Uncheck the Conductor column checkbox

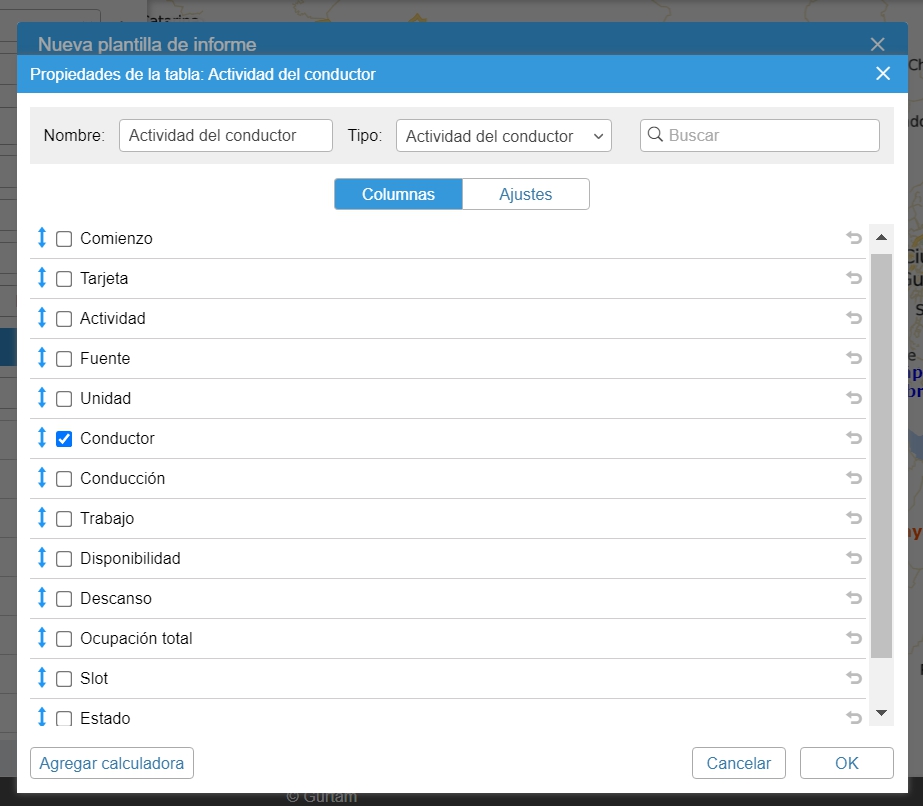point(64,439)
